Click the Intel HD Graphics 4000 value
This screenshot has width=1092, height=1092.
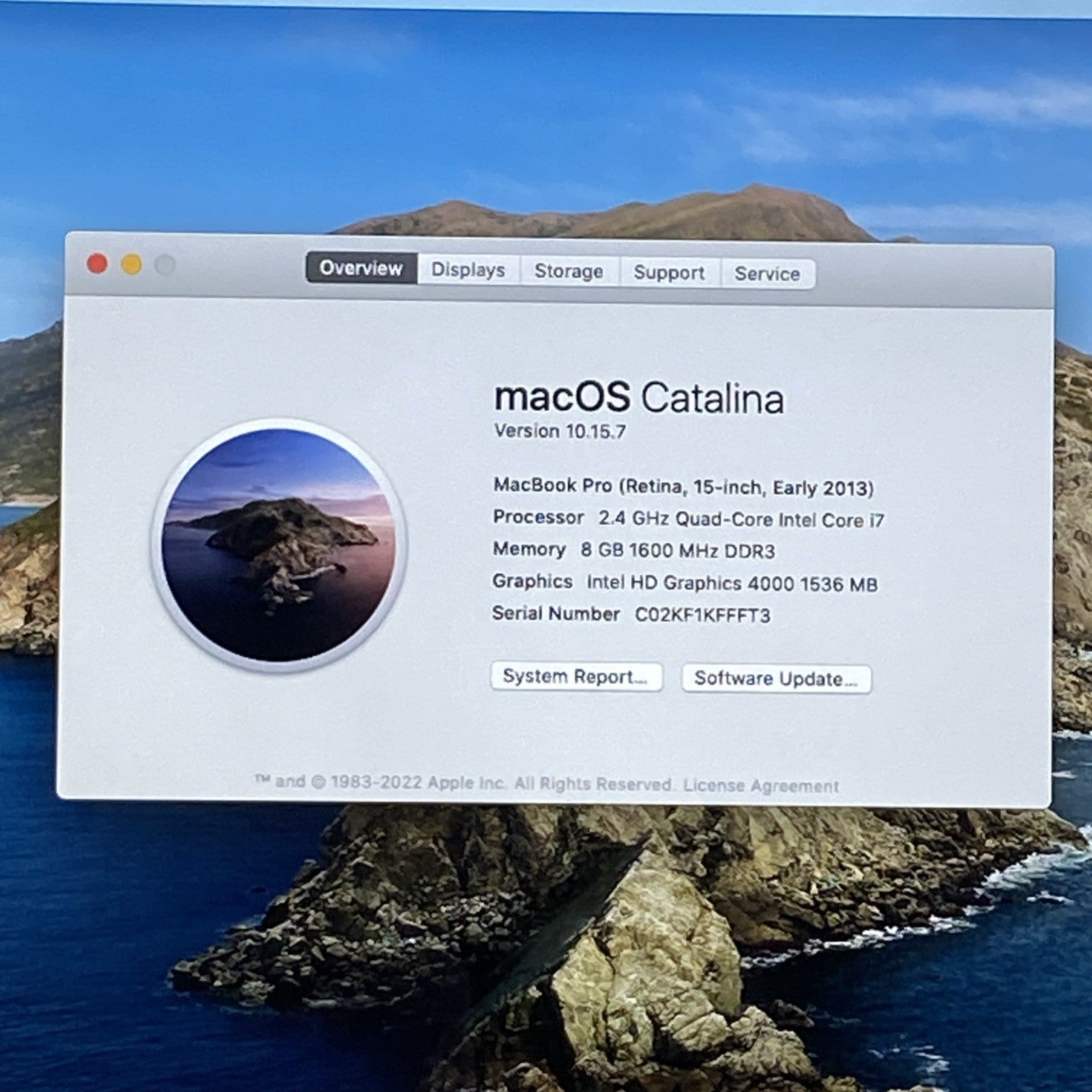[732, 584]
